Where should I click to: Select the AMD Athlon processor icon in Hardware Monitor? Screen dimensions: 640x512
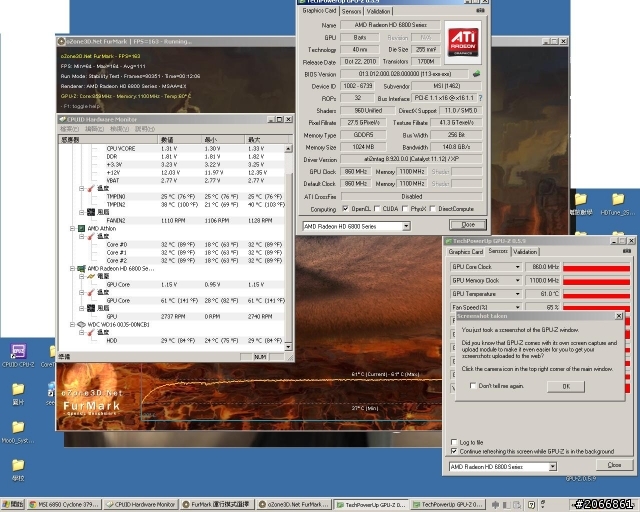(81, 228)
